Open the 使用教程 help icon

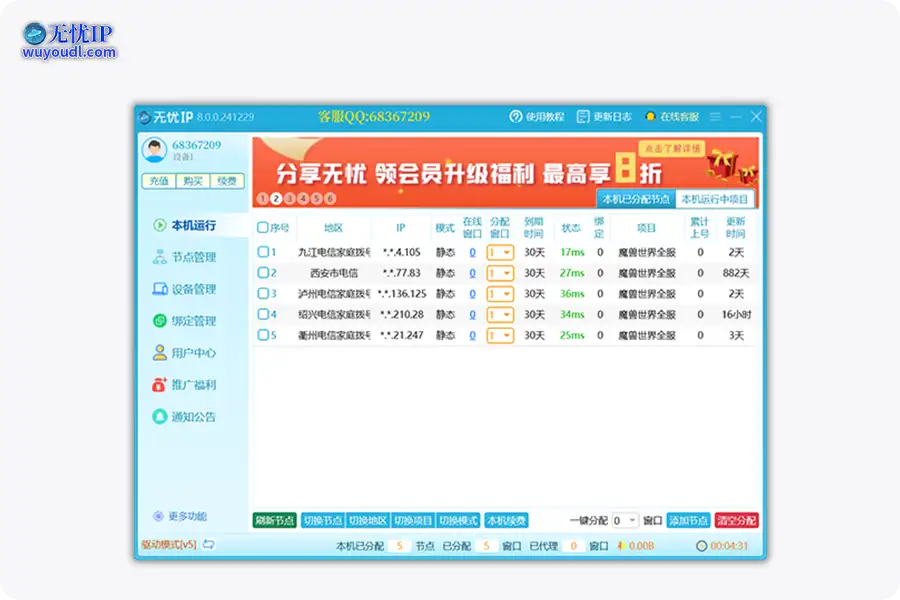click(x=515, y=117)
